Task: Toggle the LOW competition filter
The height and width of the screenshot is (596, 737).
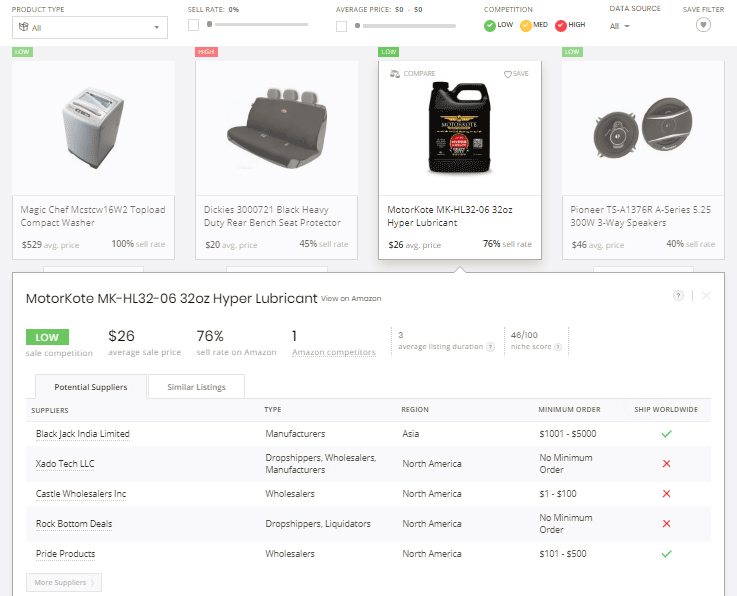Action: click(490, 25)
